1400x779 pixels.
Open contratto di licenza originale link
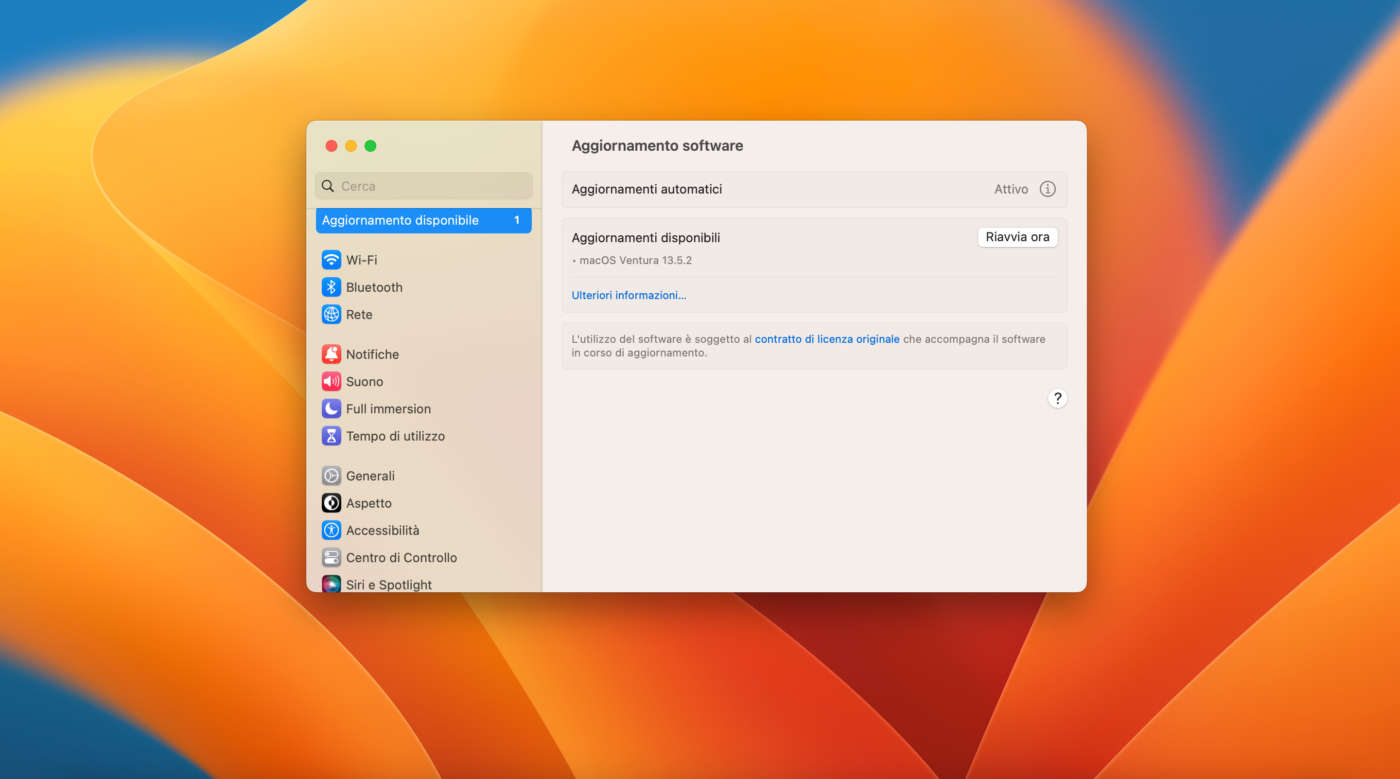coord(827,339)
